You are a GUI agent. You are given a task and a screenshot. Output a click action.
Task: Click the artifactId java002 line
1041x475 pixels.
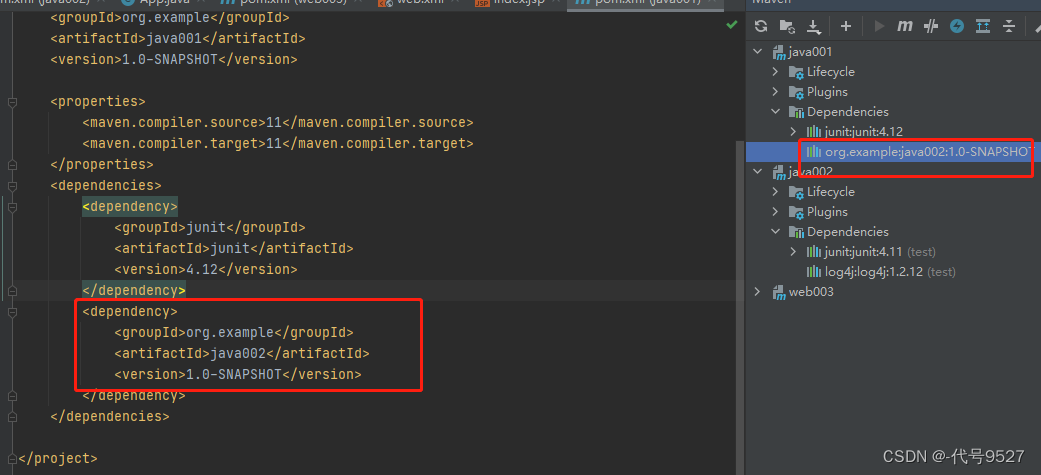click(242, 353)
